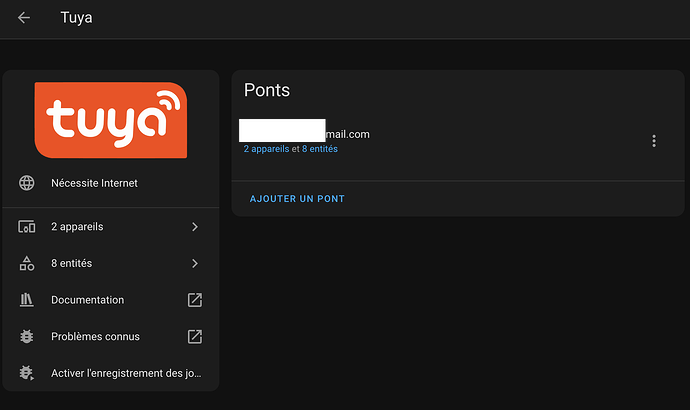Go back using the arrow icon
Screen dimensions: 690x410
pyautogui.click(x=24, y=18)
